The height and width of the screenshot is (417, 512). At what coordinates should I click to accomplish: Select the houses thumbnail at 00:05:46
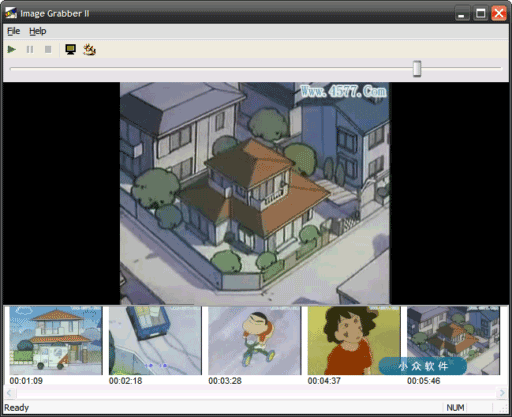tap(453, 341)
